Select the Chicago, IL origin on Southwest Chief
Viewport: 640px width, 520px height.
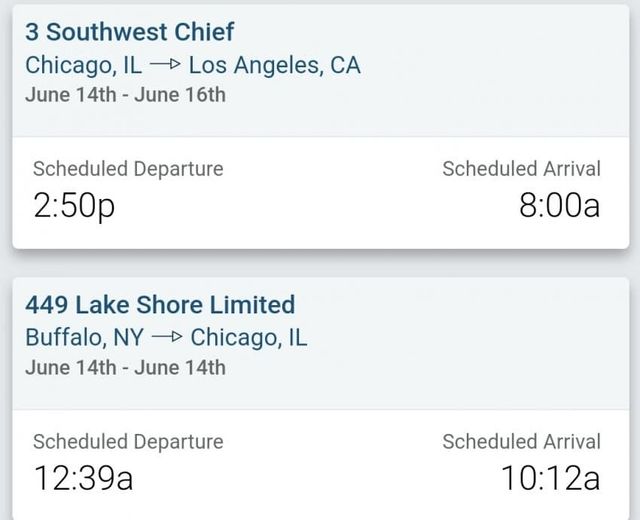[x=83, y=66]
